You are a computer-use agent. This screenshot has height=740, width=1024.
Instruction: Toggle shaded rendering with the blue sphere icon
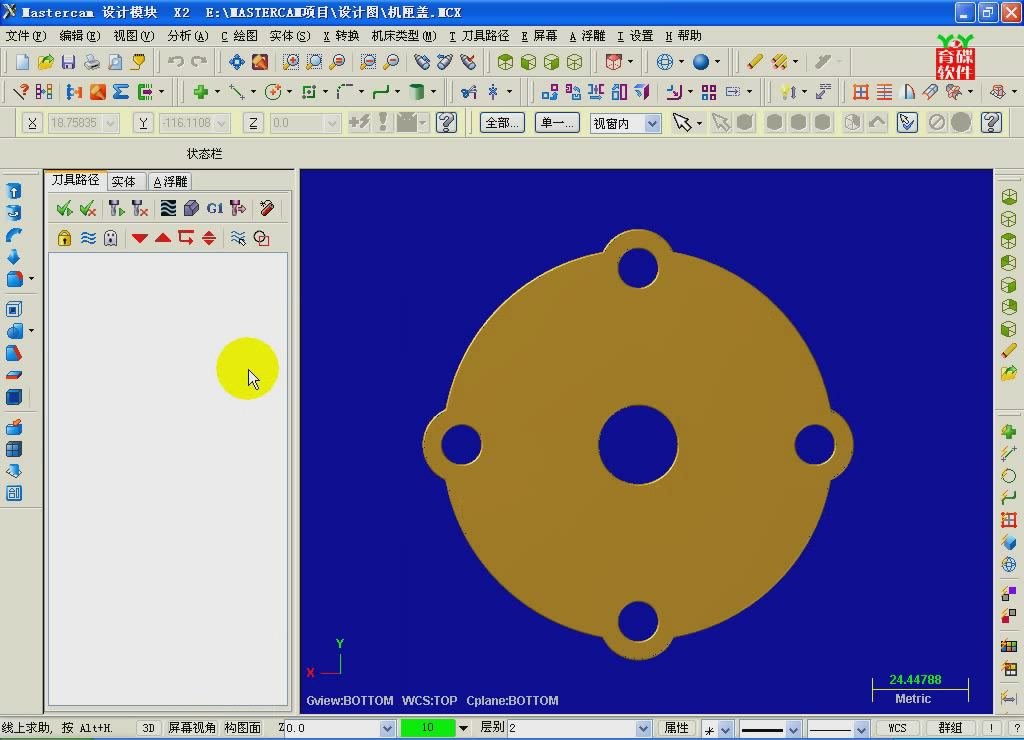[701, 62]
